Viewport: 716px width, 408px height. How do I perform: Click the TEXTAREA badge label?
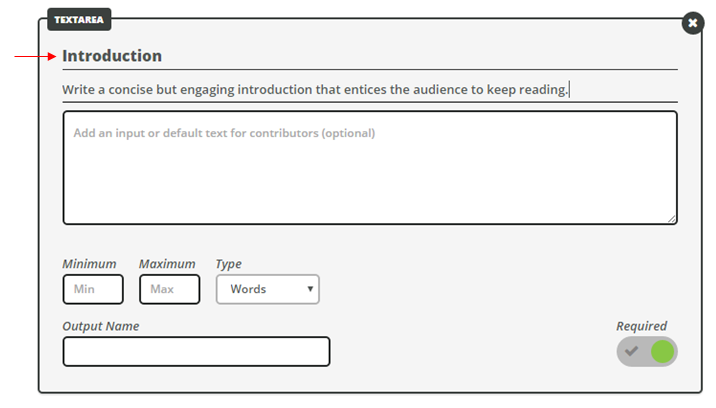click(x=79, y=20)
